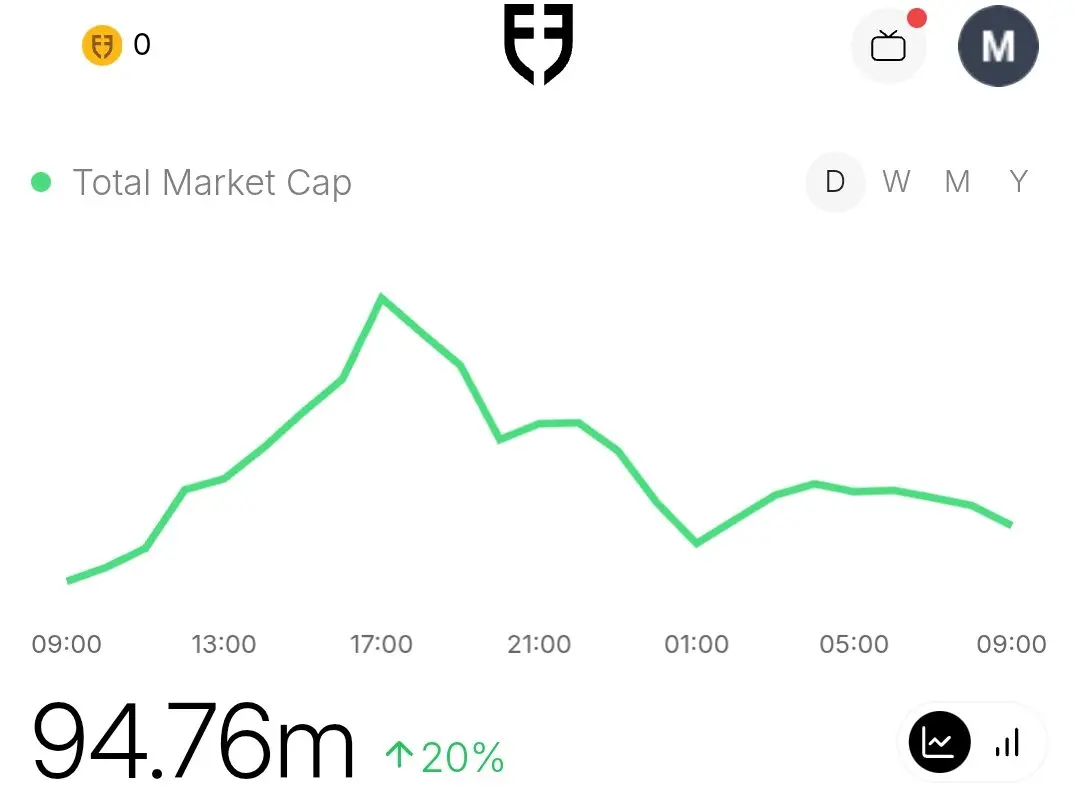Screen dimensions: 1080x808
Task: Click the shield logo at top center
Action: click(539, 44)
